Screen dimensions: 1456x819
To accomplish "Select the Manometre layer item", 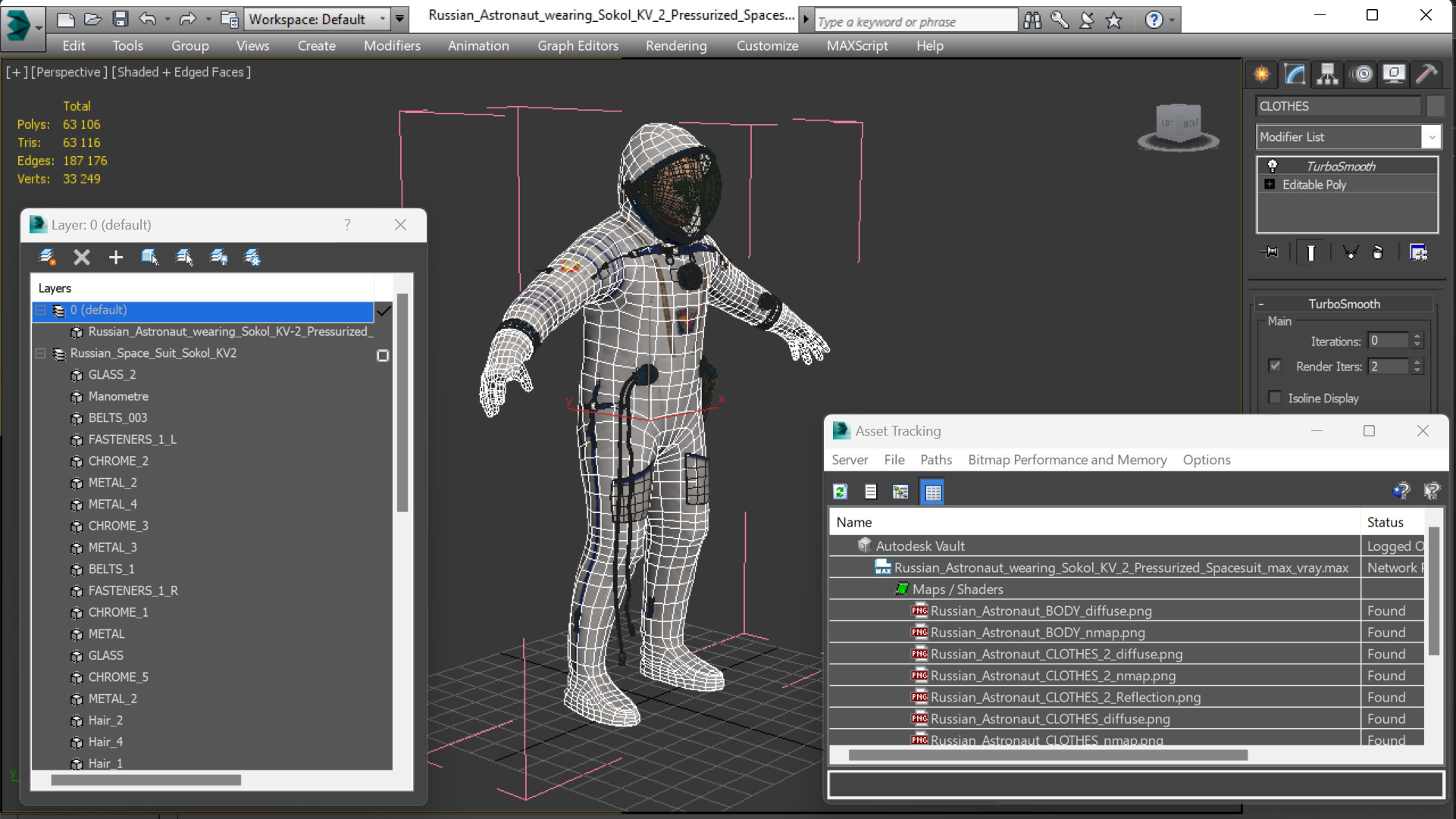I will tap(118, 396).
